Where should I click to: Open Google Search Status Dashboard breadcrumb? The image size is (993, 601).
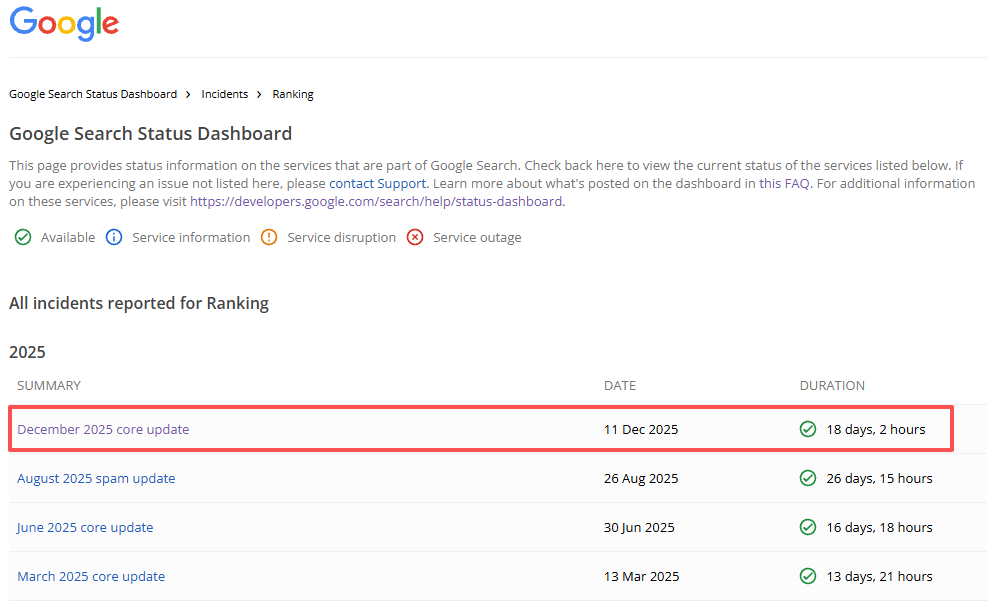[x=93, y=94]
